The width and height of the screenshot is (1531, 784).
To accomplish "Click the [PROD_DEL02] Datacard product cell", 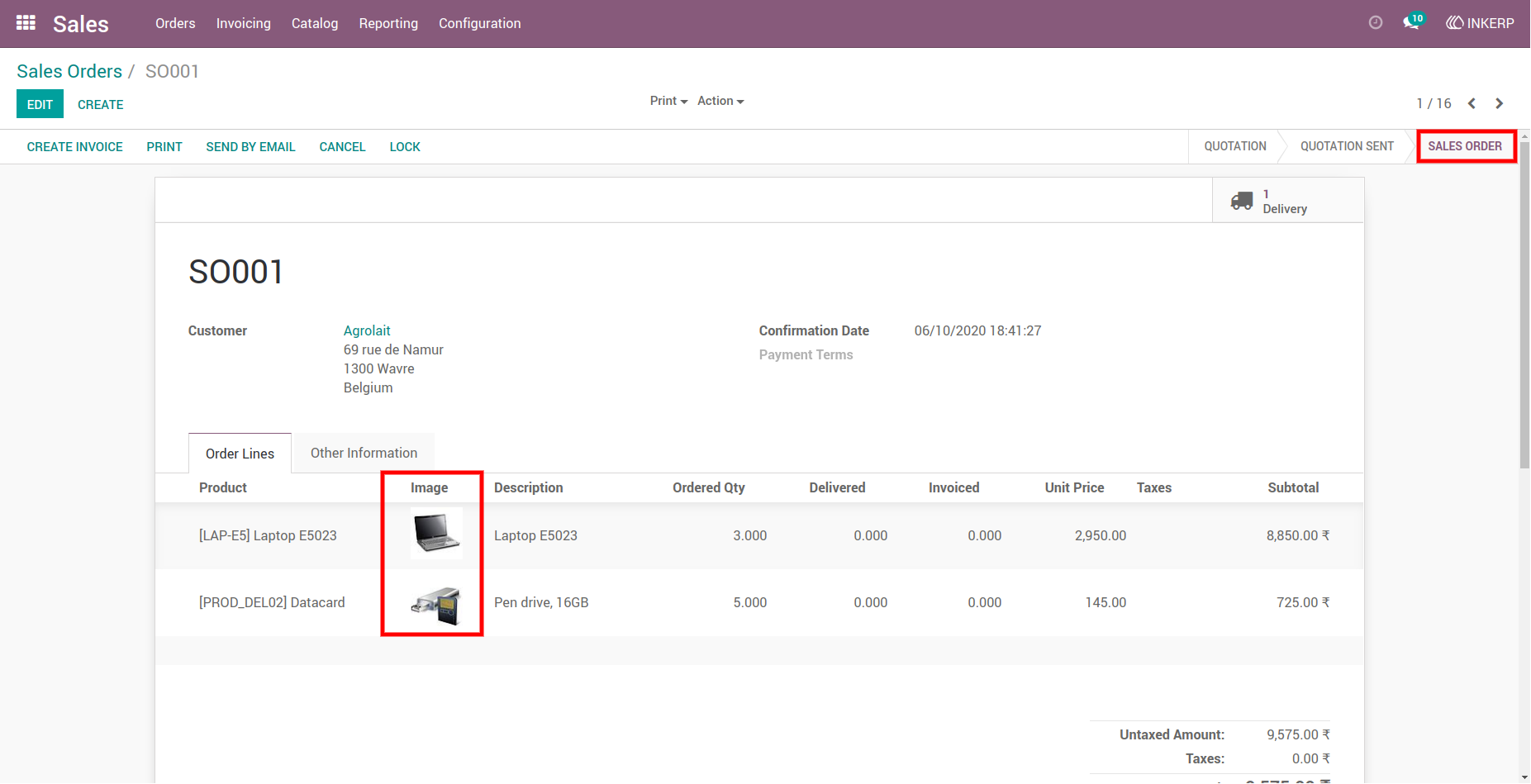I will 272,602.
